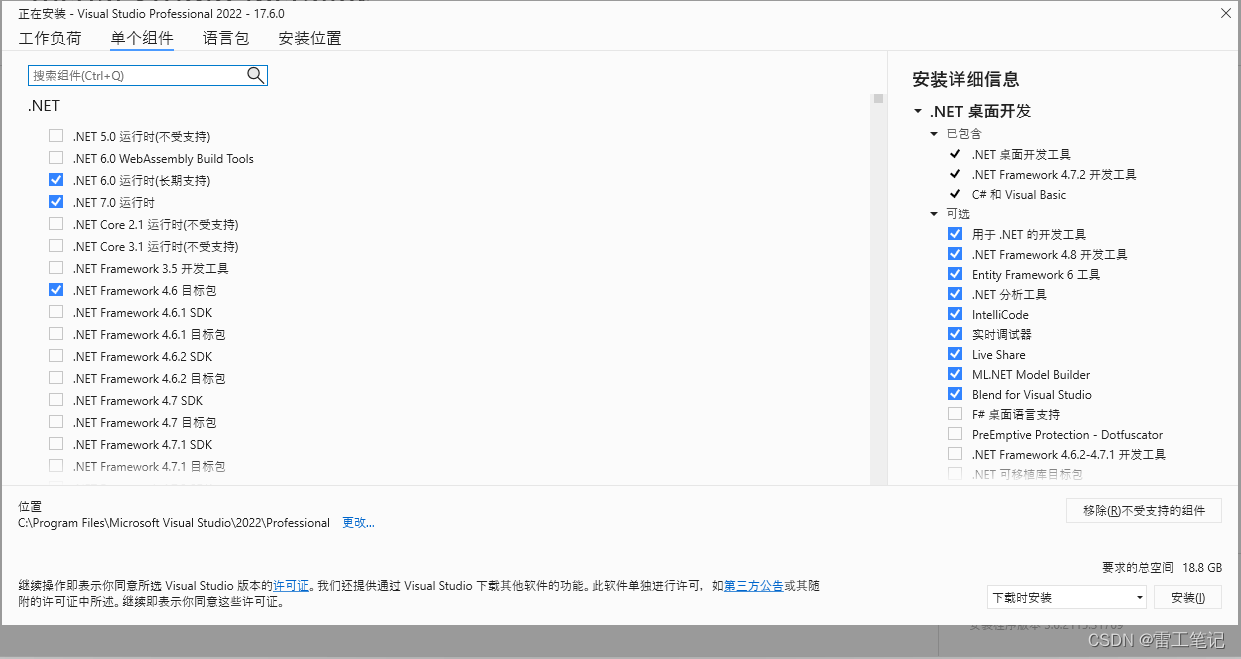Click the installation path text

click(x=174, y=522)
